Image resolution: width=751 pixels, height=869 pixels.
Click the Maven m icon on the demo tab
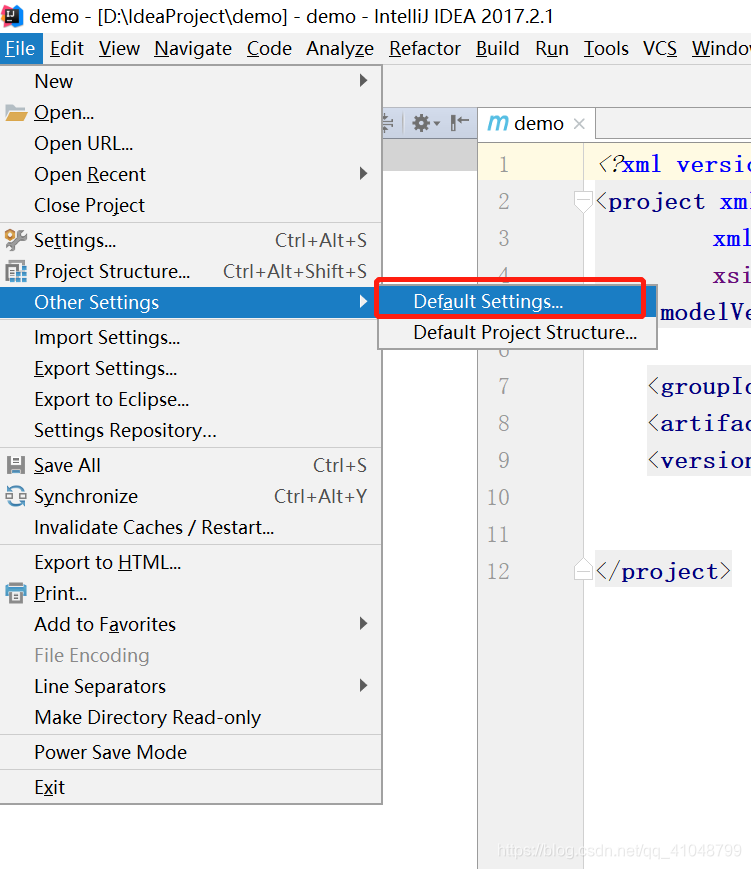click(x=500, y=123)
